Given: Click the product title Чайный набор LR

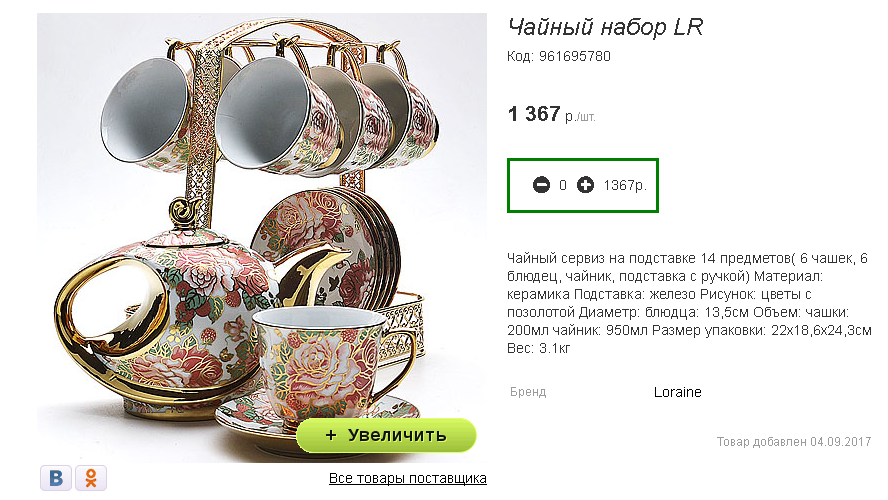Looking at the screenshot, I should (605, 27).
